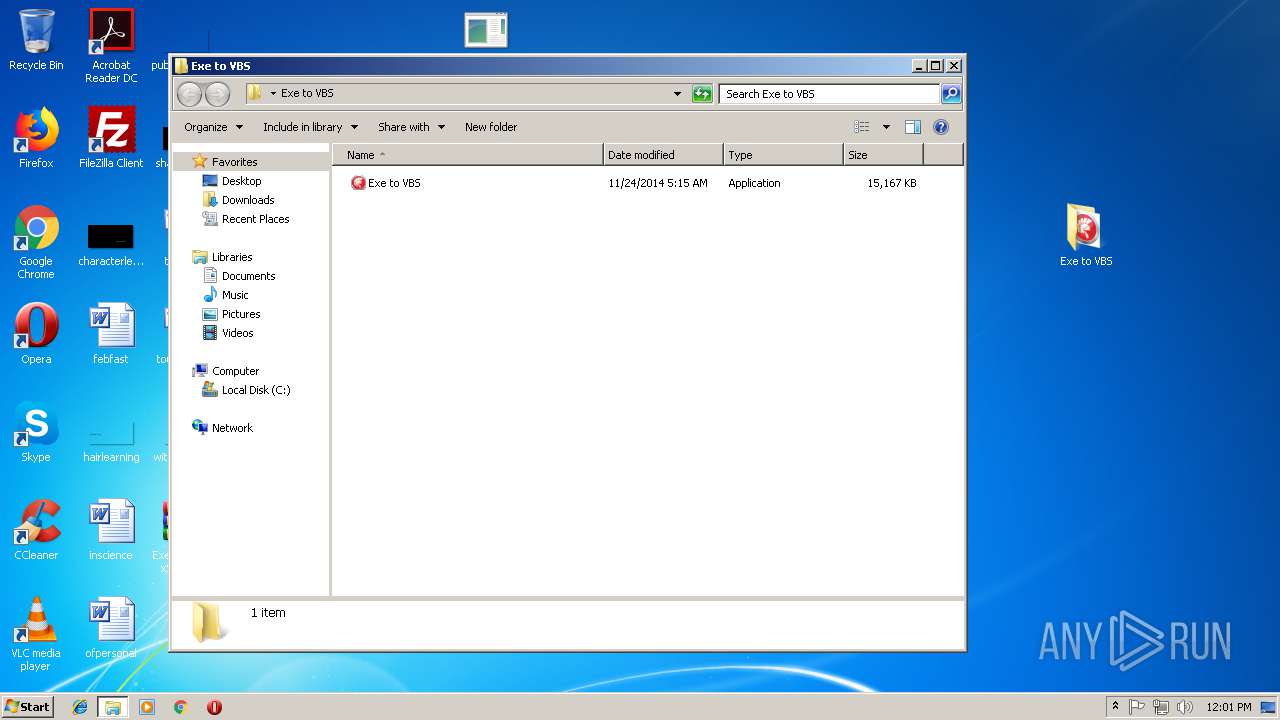Select Network in navigation pane
Image resolution: width=1280 pixels, height=720 pixels.
pyautogui.click(x=232, y=428)
